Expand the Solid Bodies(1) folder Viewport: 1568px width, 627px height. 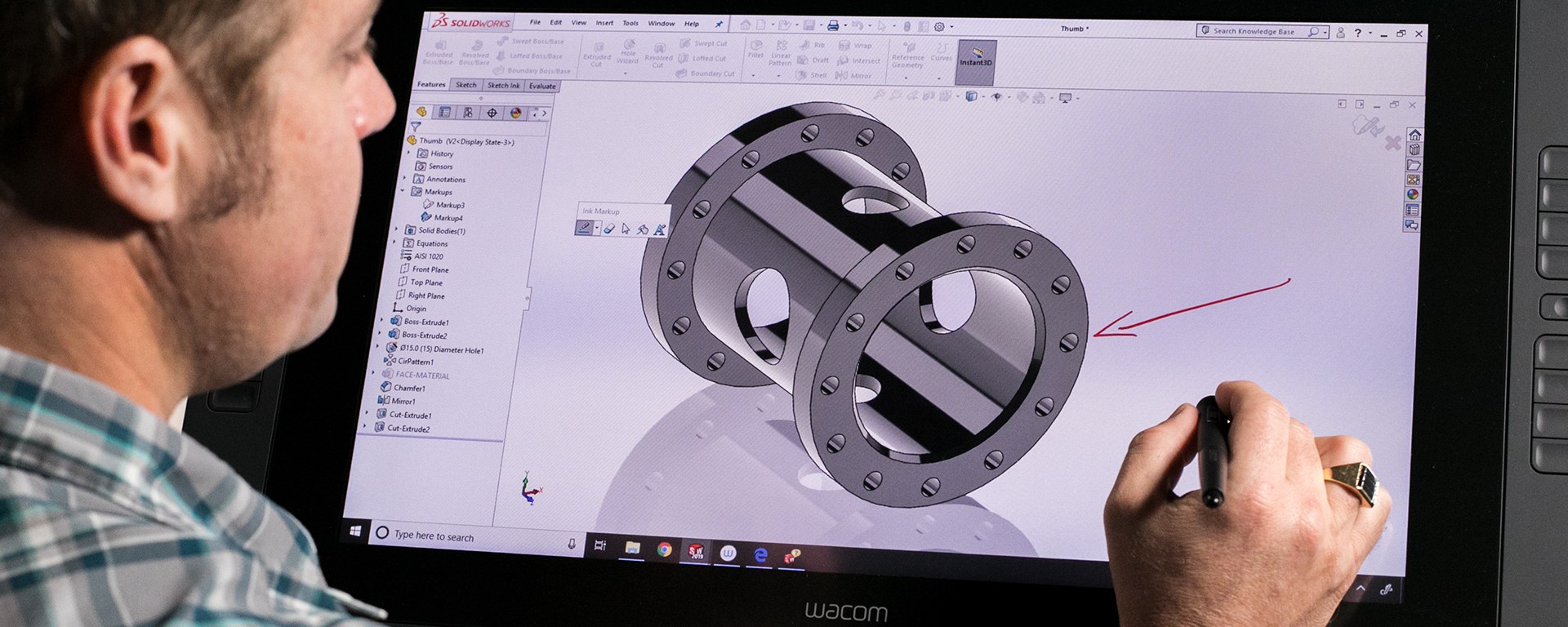coord(398,230)
